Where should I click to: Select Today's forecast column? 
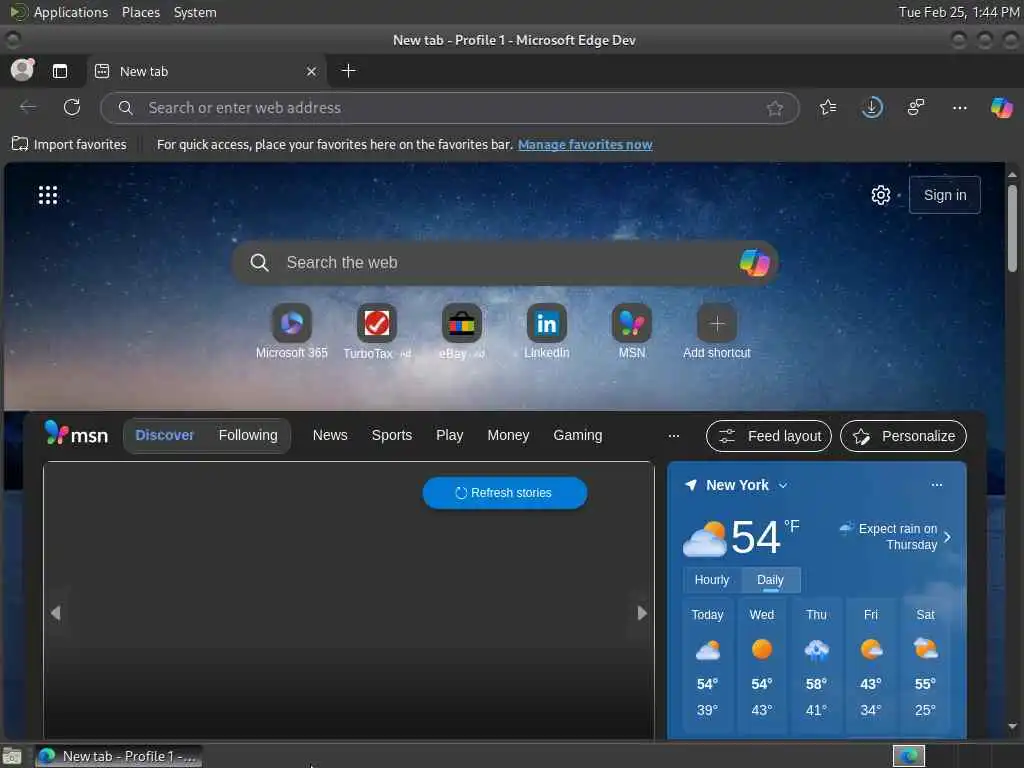coord(707,665)
